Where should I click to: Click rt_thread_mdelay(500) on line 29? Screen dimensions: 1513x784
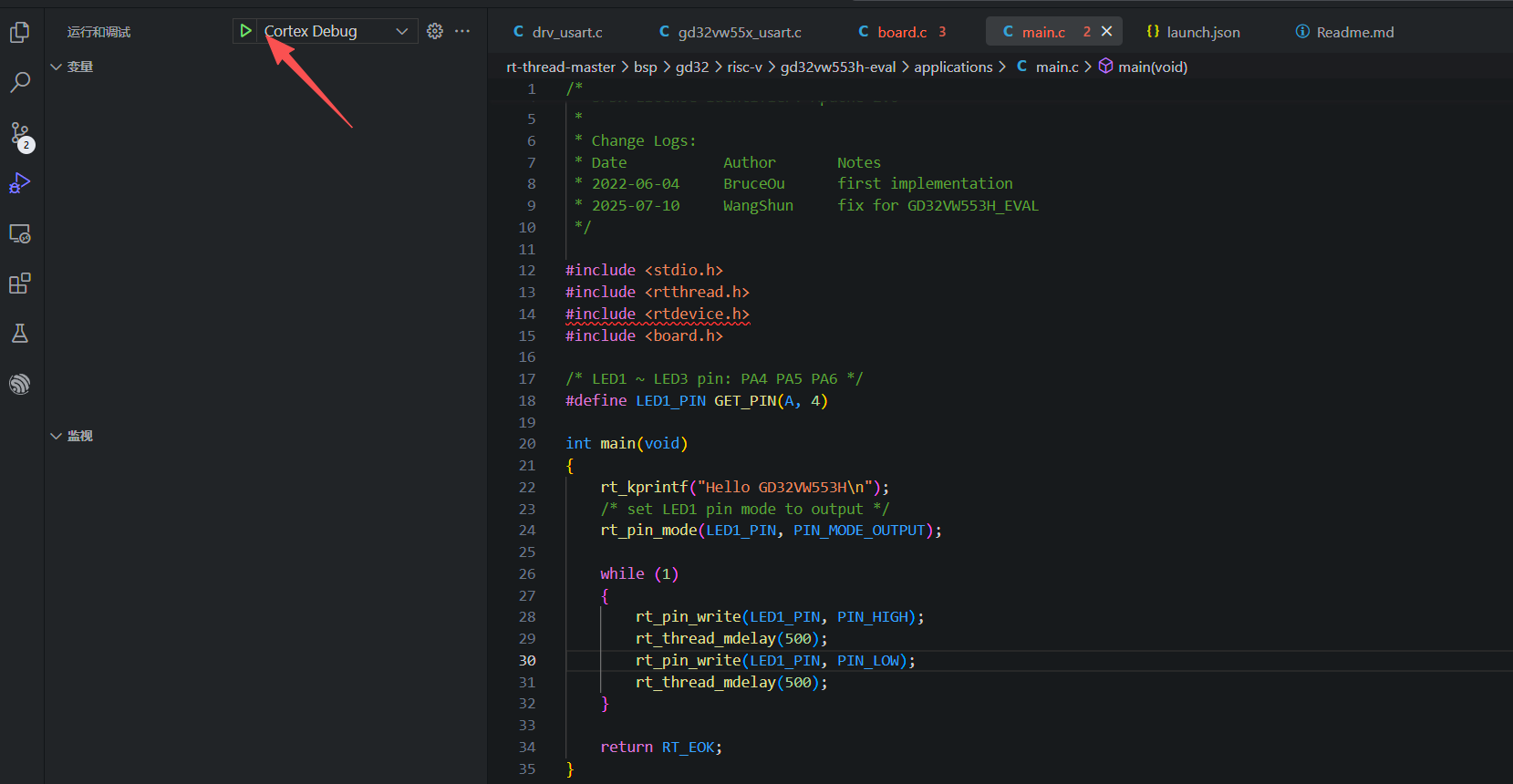pyautogui.click(x=731, y=638)
